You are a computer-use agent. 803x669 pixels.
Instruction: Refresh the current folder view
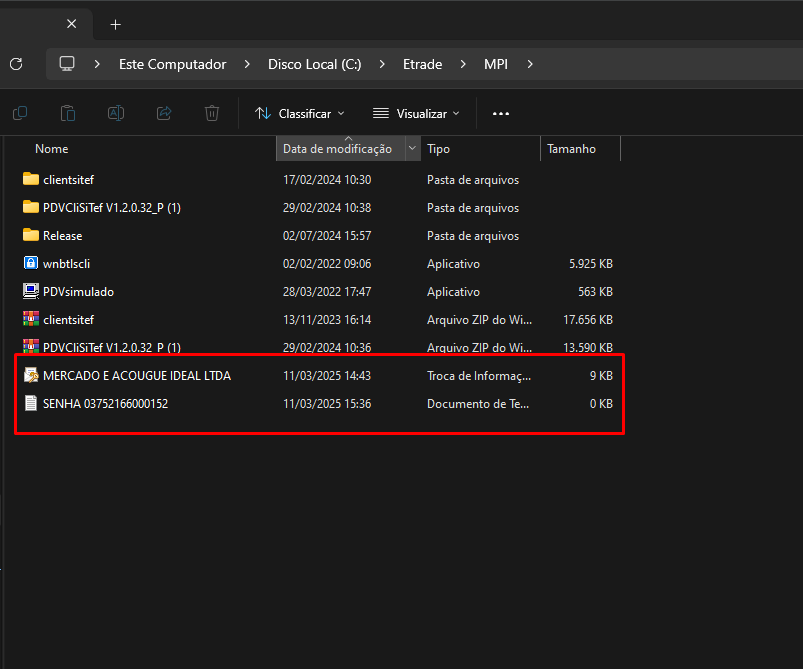(x=16, y=64)
